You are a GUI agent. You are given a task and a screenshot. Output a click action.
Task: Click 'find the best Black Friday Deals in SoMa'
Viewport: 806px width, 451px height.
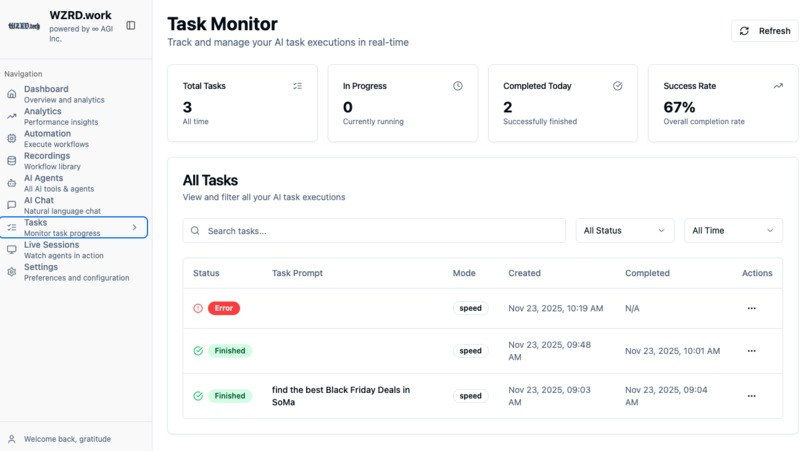pyautogui.click(x=341, y=396)
